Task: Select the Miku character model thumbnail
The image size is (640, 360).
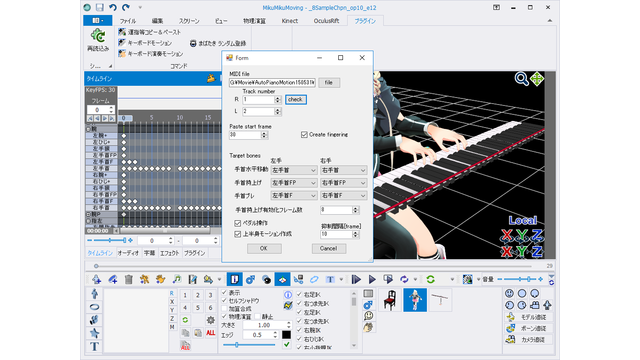Action: click(415, 300)
